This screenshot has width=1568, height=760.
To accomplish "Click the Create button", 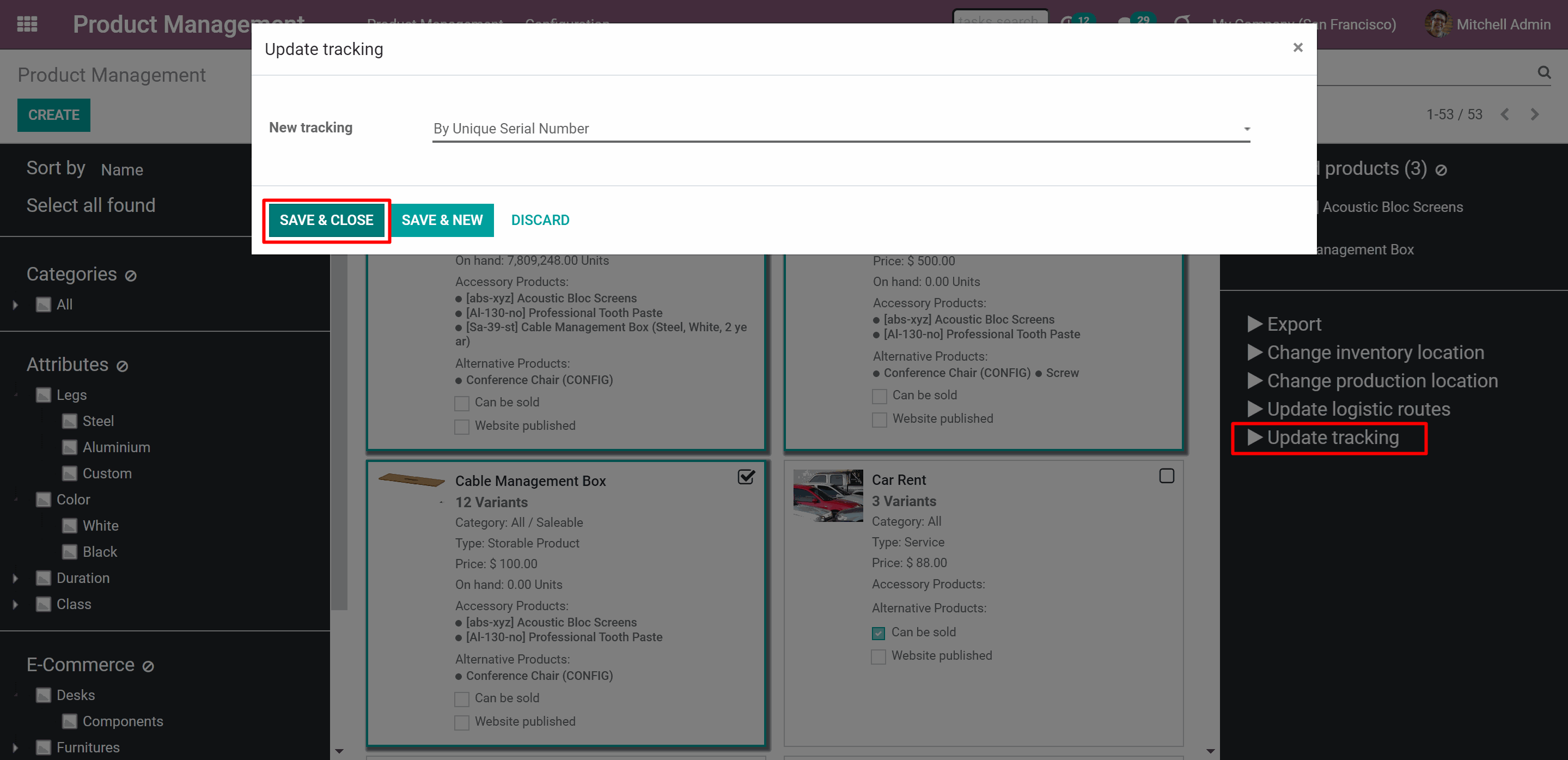I will [x=53, y=115].
